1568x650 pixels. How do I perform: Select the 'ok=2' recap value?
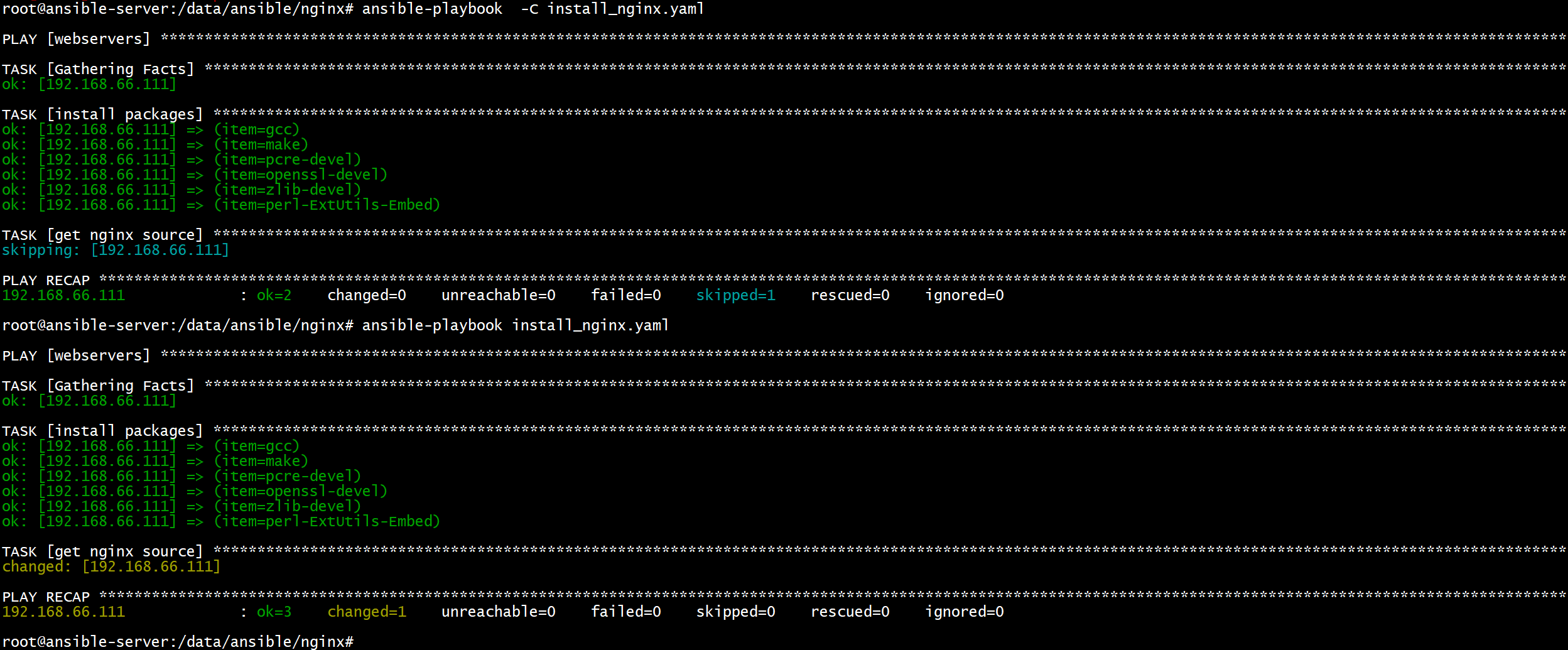[x=274, y=295]
